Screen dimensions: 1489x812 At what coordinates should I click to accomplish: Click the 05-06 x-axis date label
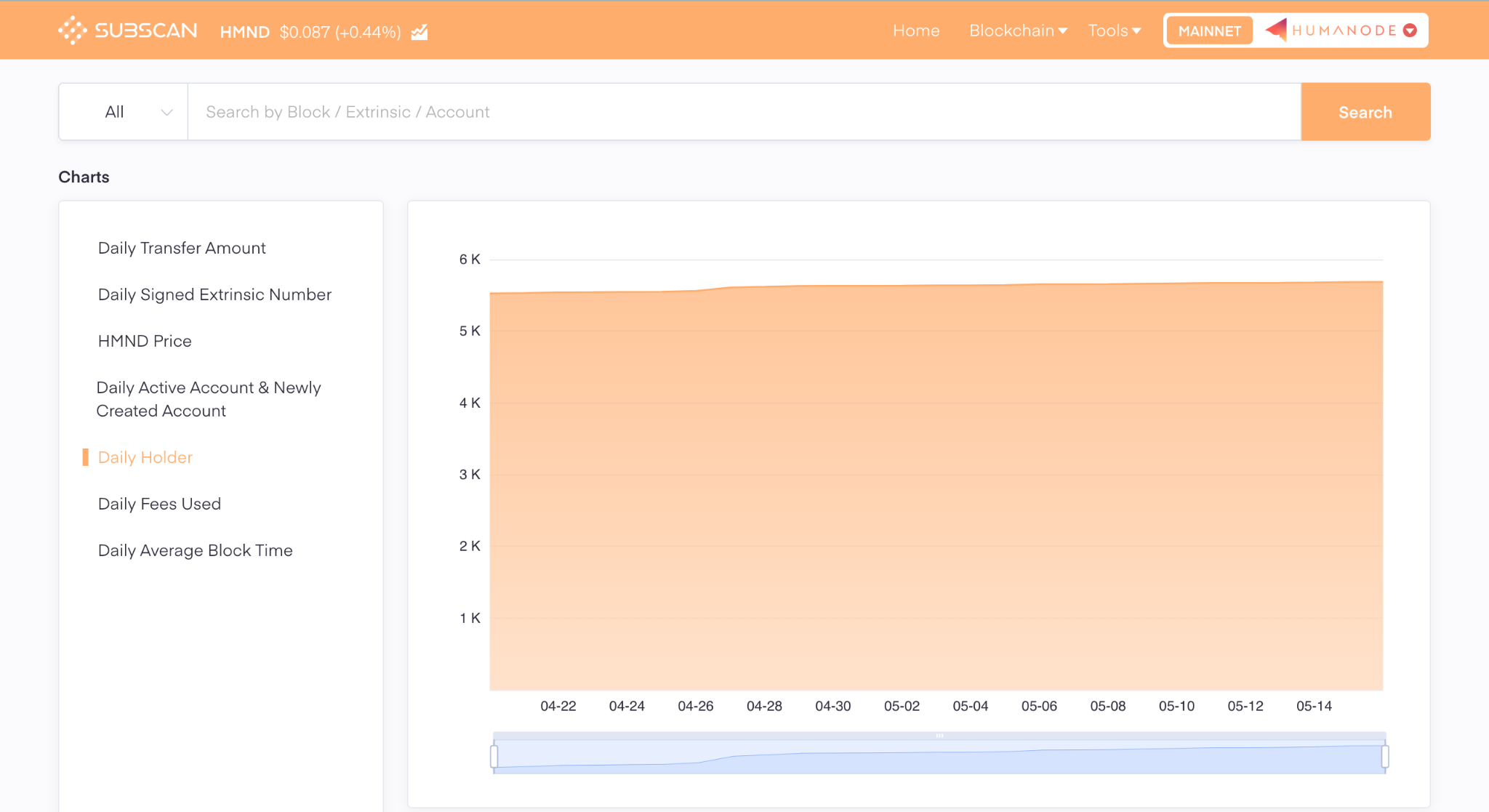[x=1039, y=706]
